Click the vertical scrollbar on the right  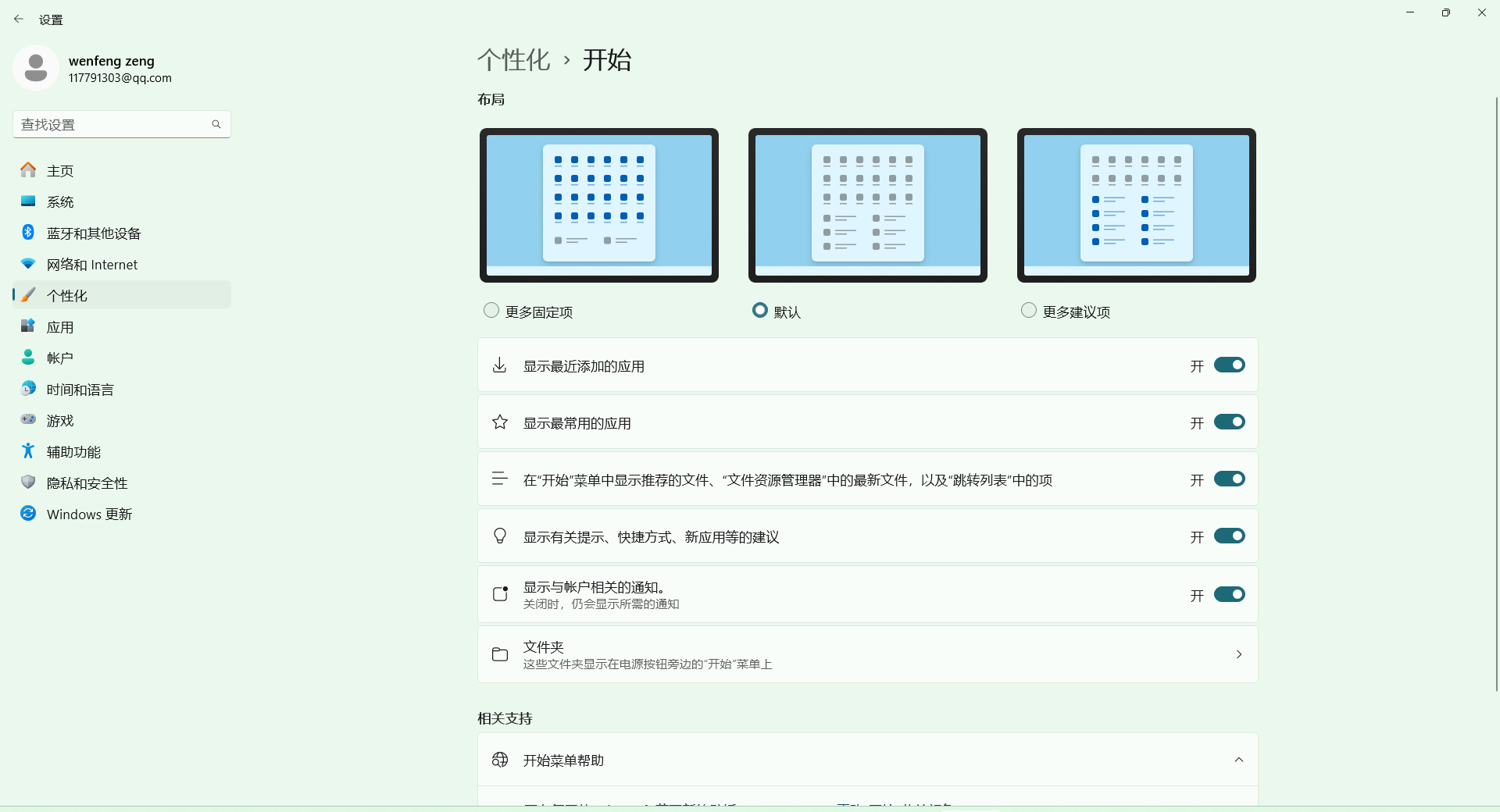pyautogui.click(x=1496, y=394)
